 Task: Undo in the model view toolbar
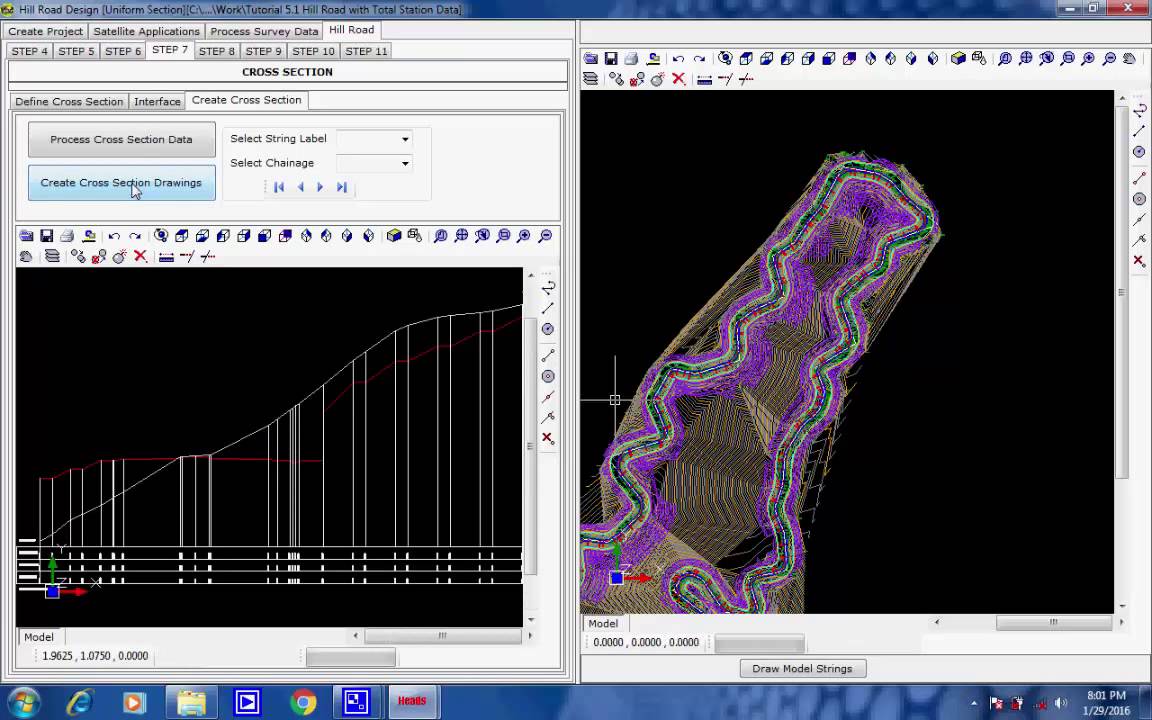click(x=678, y=59)
